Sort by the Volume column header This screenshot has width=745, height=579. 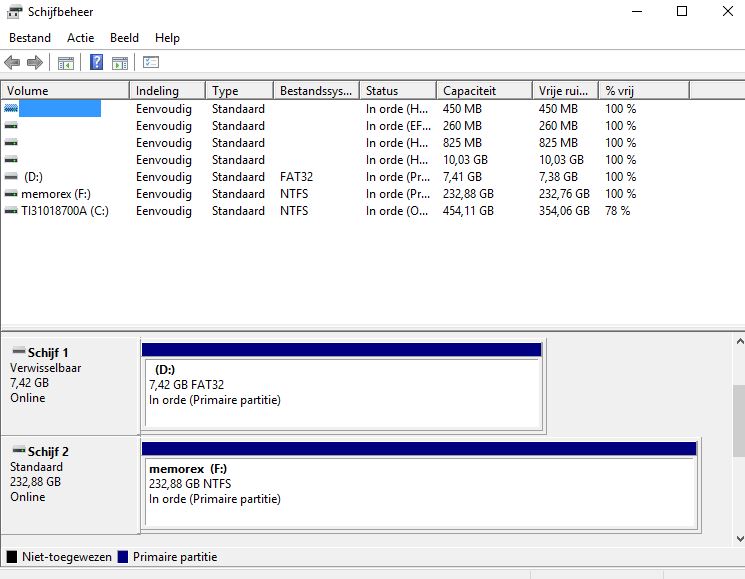pos(66,90)
